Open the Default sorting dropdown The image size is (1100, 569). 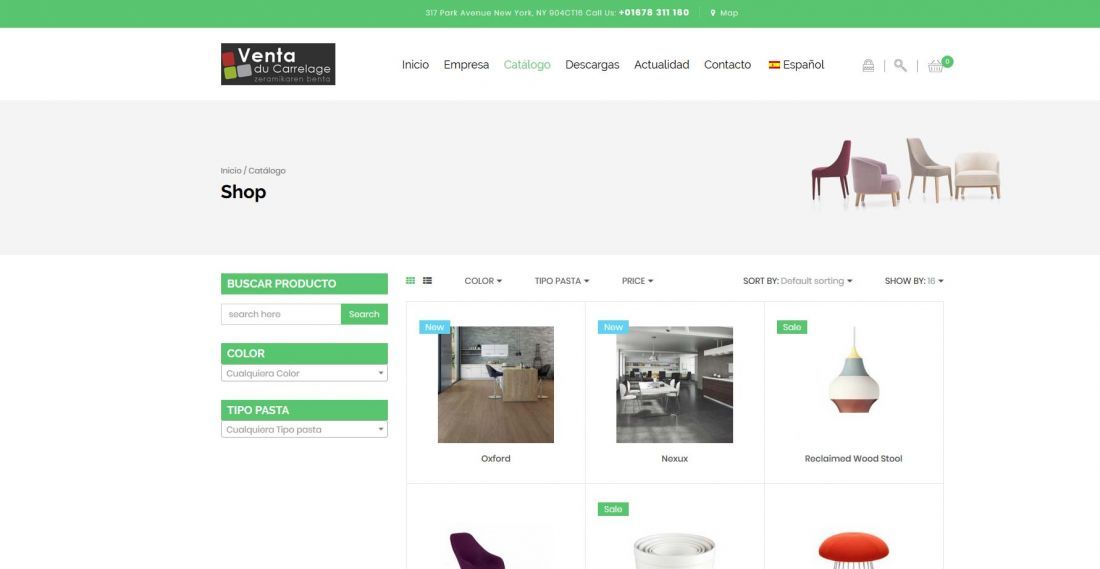(816, 281)
